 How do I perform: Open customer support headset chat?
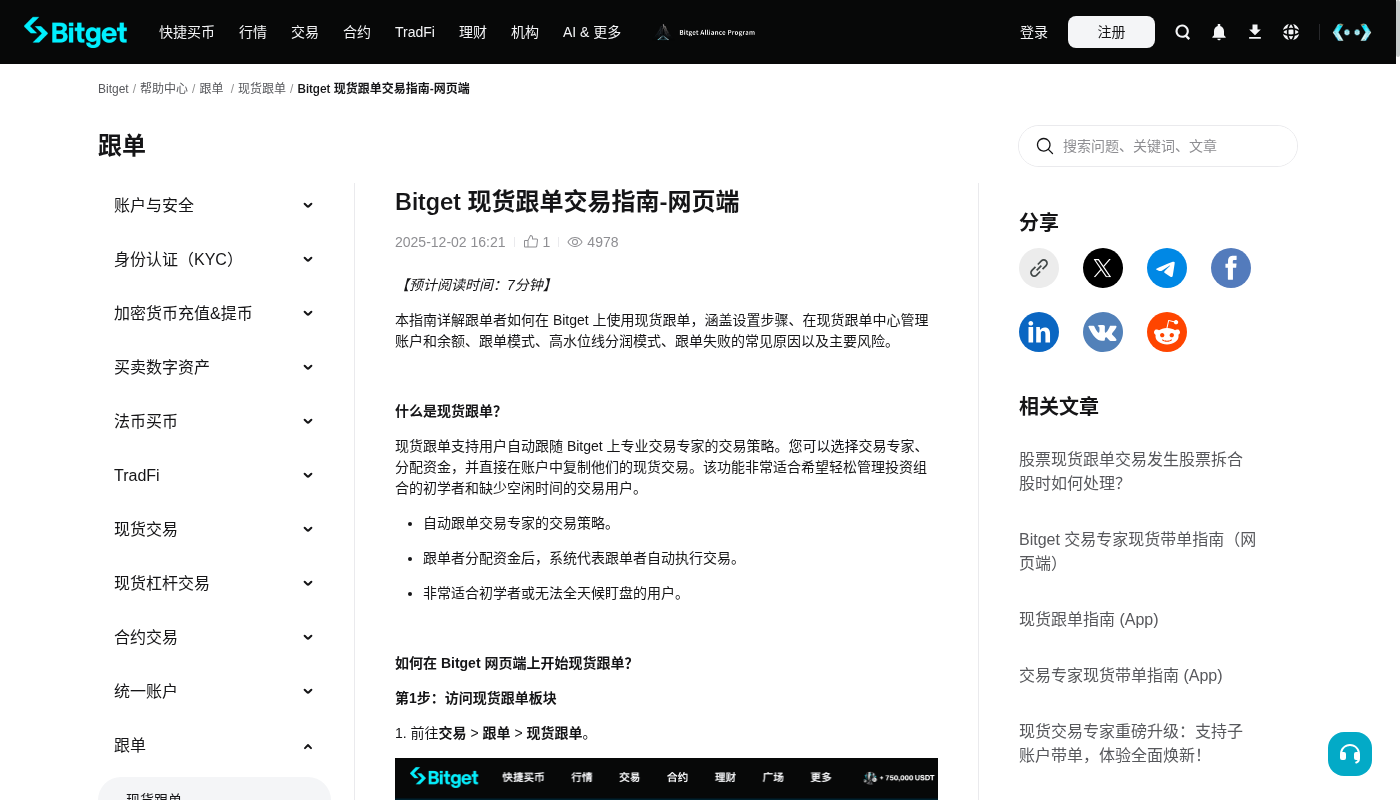pyautogui.click(x=1350, y=754)
